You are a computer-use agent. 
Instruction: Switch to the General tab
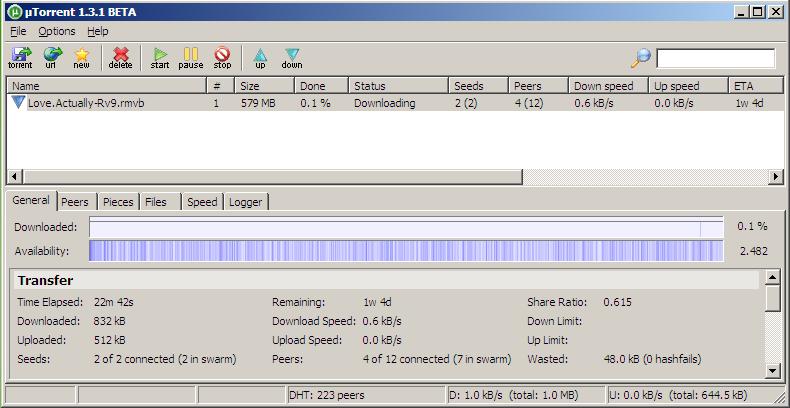pos(31,200)
